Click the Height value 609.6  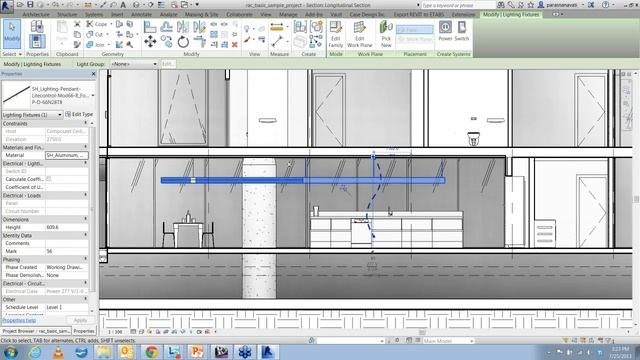pos(66,227)
